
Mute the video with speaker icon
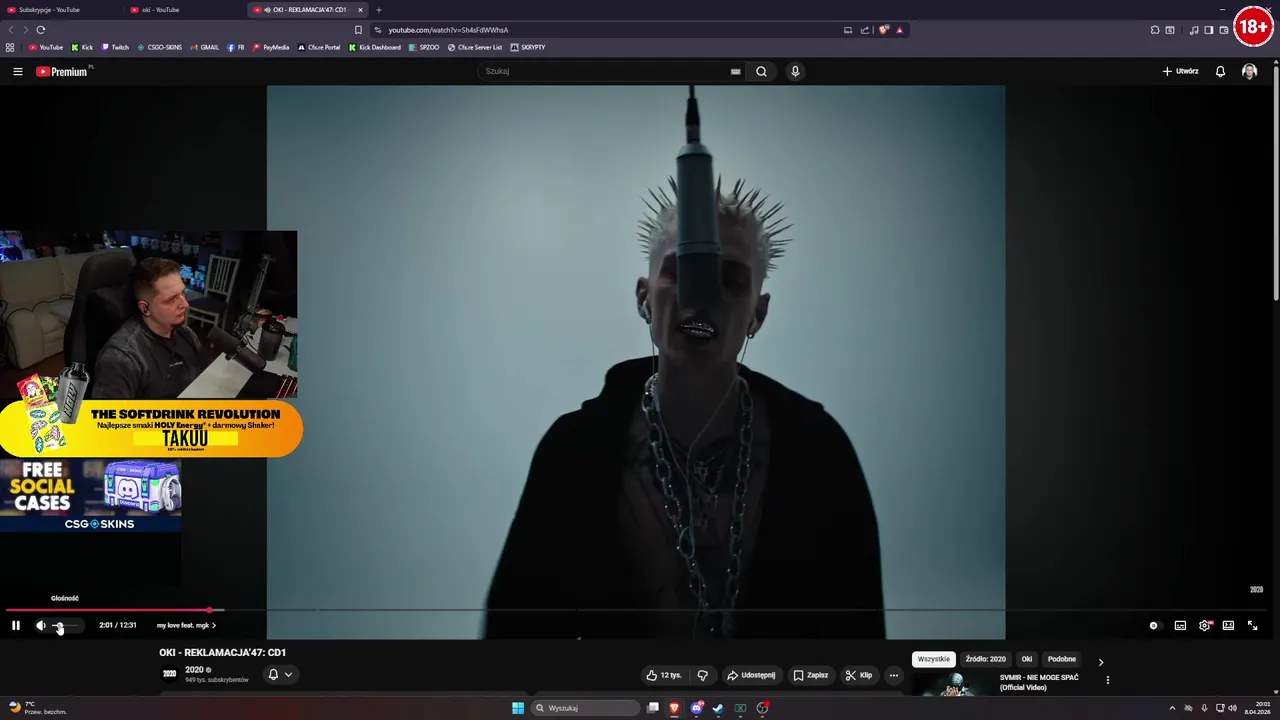pos(41,625)
